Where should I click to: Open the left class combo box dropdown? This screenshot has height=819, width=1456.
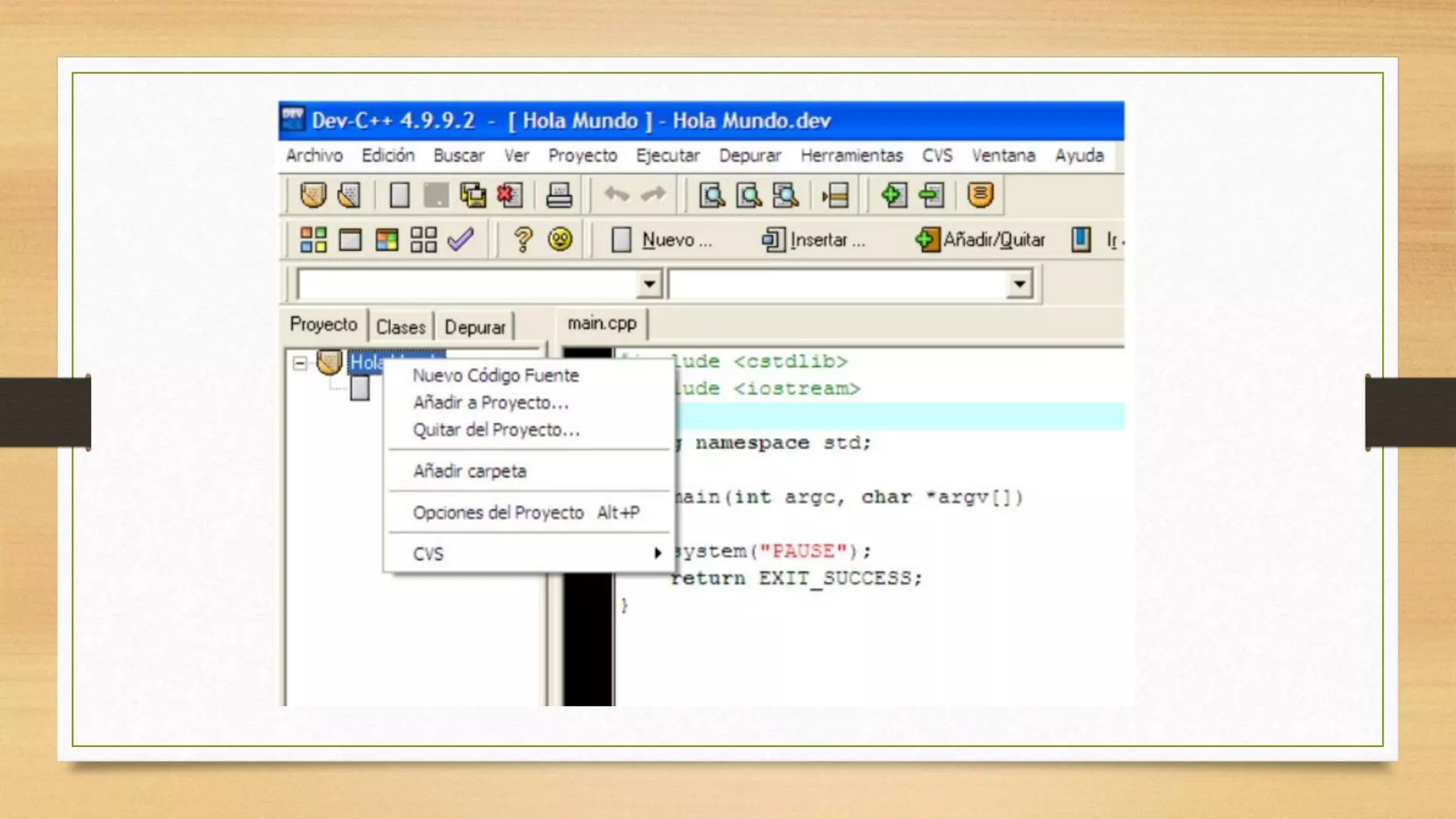click(x=648, y=284)
